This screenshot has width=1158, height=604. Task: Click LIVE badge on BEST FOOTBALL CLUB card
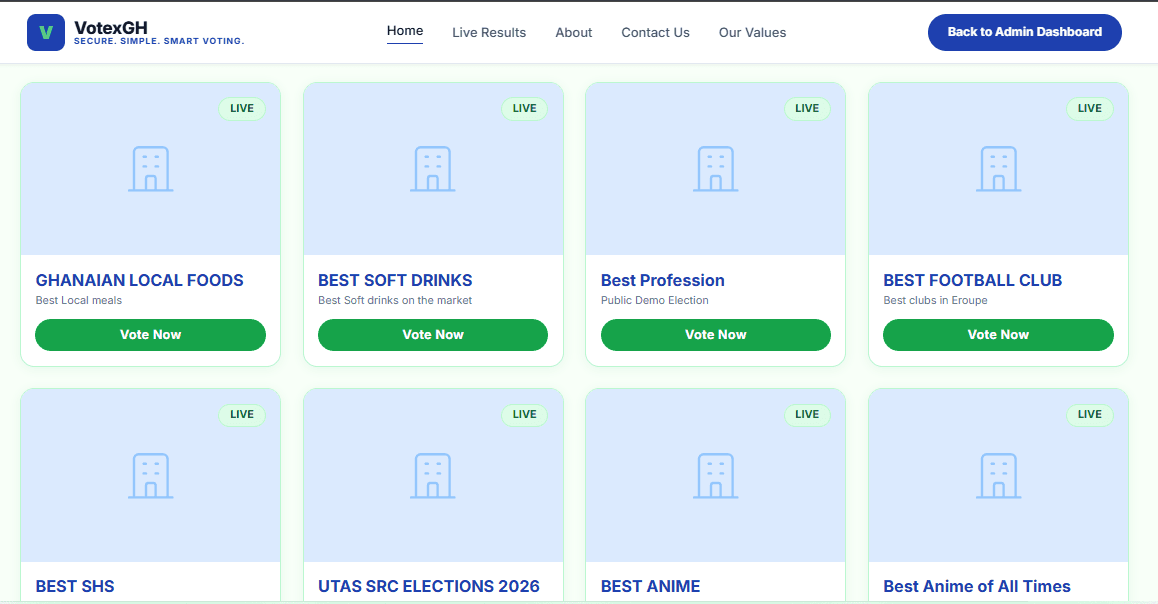pyautogui.click(x=1089, y=109)
